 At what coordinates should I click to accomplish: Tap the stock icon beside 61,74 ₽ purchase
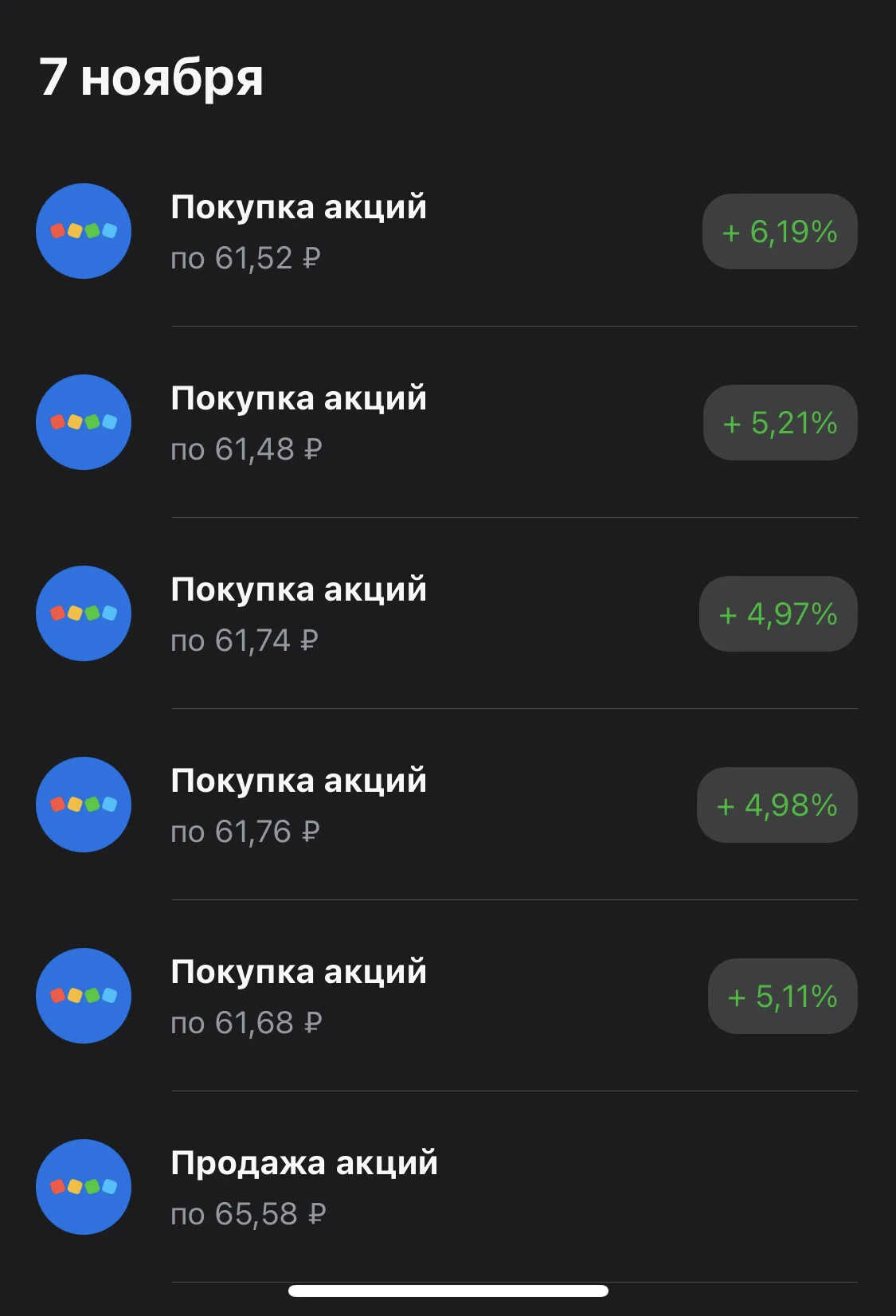tap(84, 613)
